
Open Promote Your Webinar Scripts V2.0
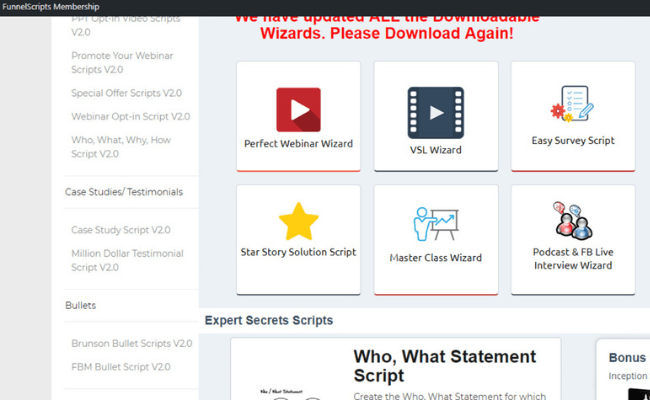[x=122, y=63]
